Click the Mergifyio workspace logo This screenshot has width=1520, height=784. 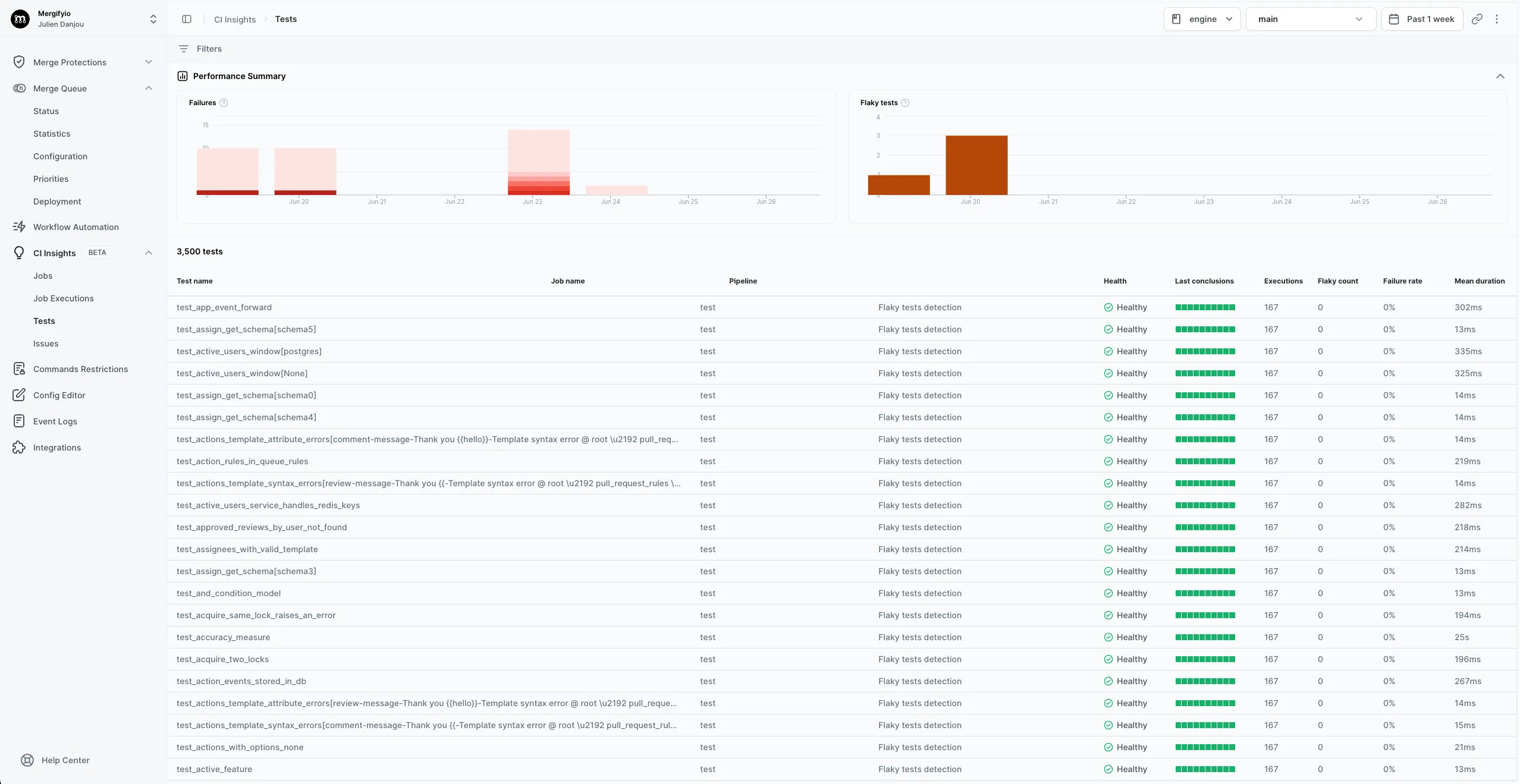20,18
